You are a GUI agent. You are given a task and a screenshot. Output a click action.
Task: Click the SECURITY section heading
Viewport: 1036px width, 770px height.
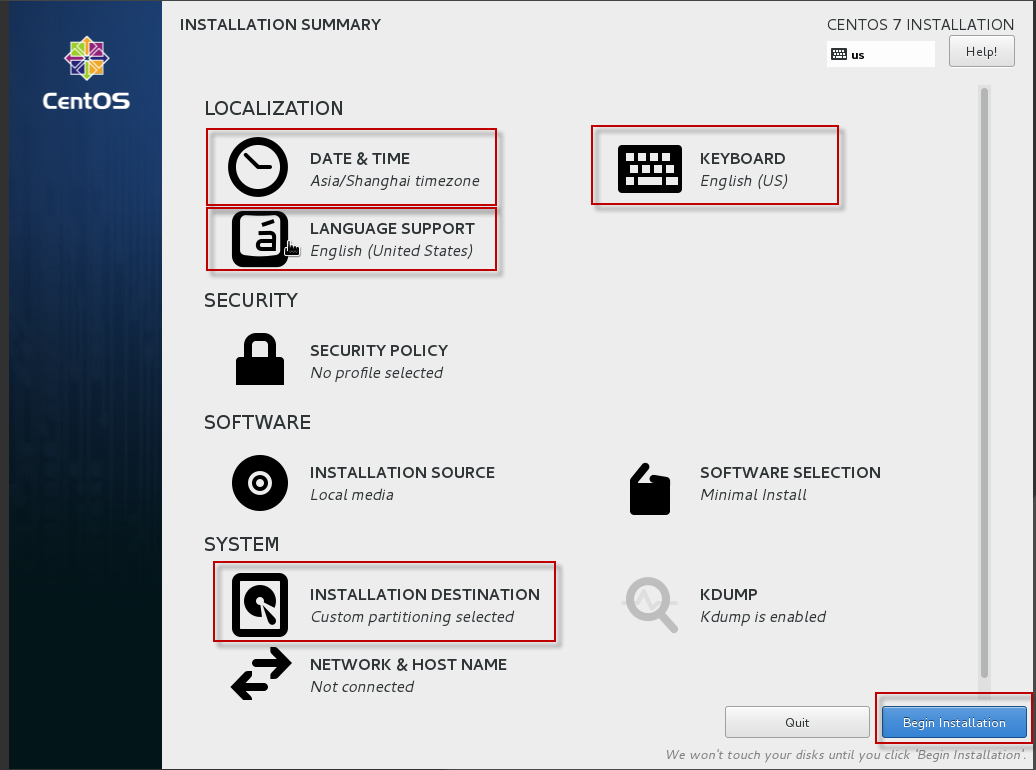coord(250,300)
